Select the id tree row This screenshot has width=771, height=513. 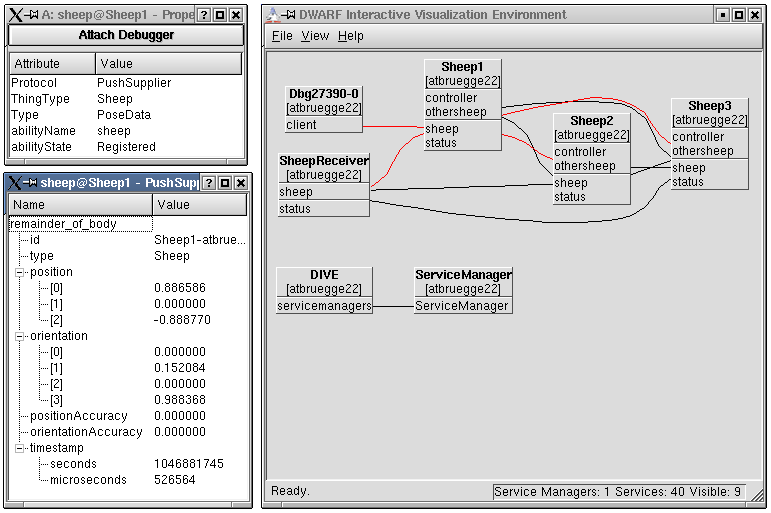[128, 240]
